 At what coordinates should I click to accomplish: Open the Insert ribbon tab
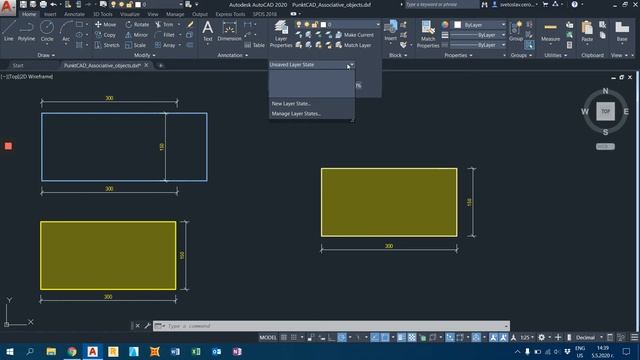point(50,14)
